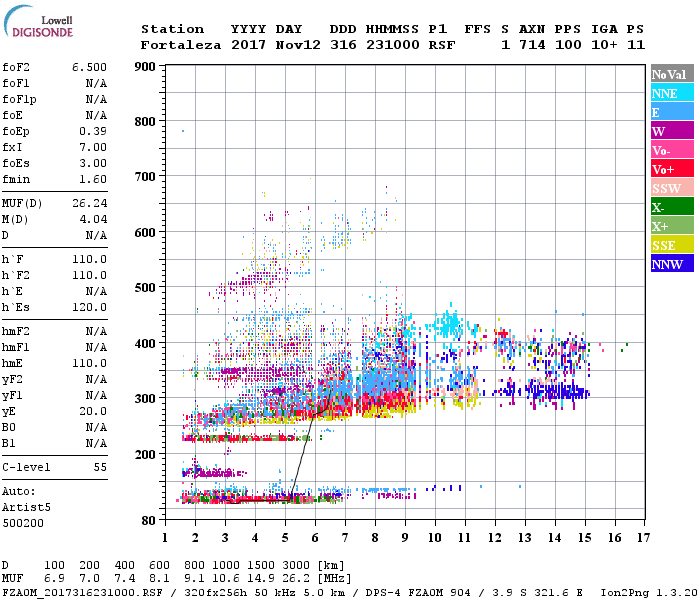Click the h`Es value 120.0

pyautogui.click(x=90, y=307)
